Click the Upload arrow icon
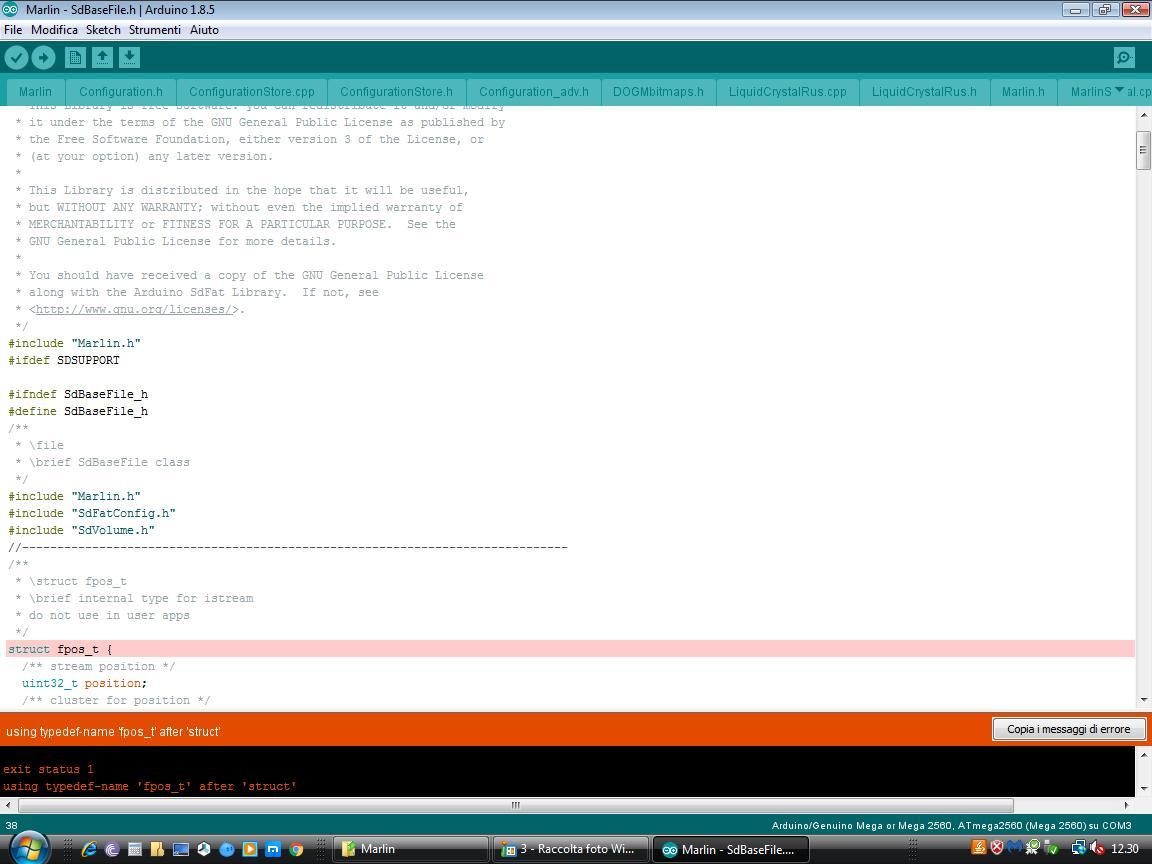The width and height of the screenshot is (1152, 864). click(43, 58)
